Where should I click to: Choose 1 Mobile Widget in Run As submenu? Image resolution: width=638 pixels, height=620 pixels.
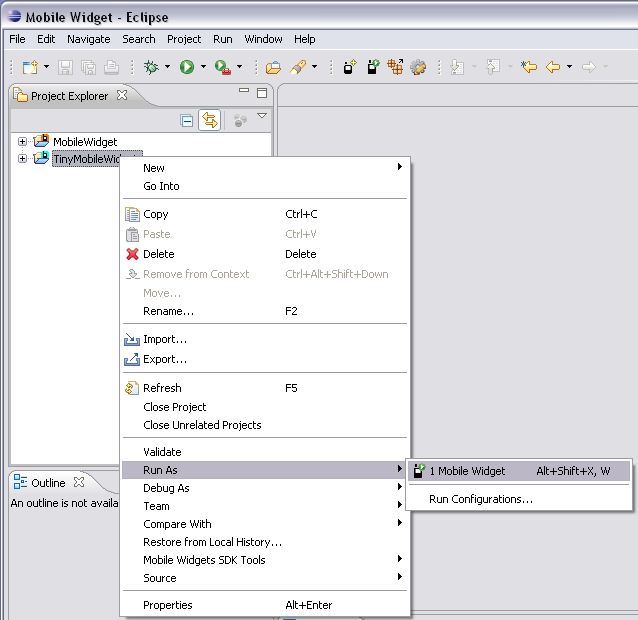467,471
